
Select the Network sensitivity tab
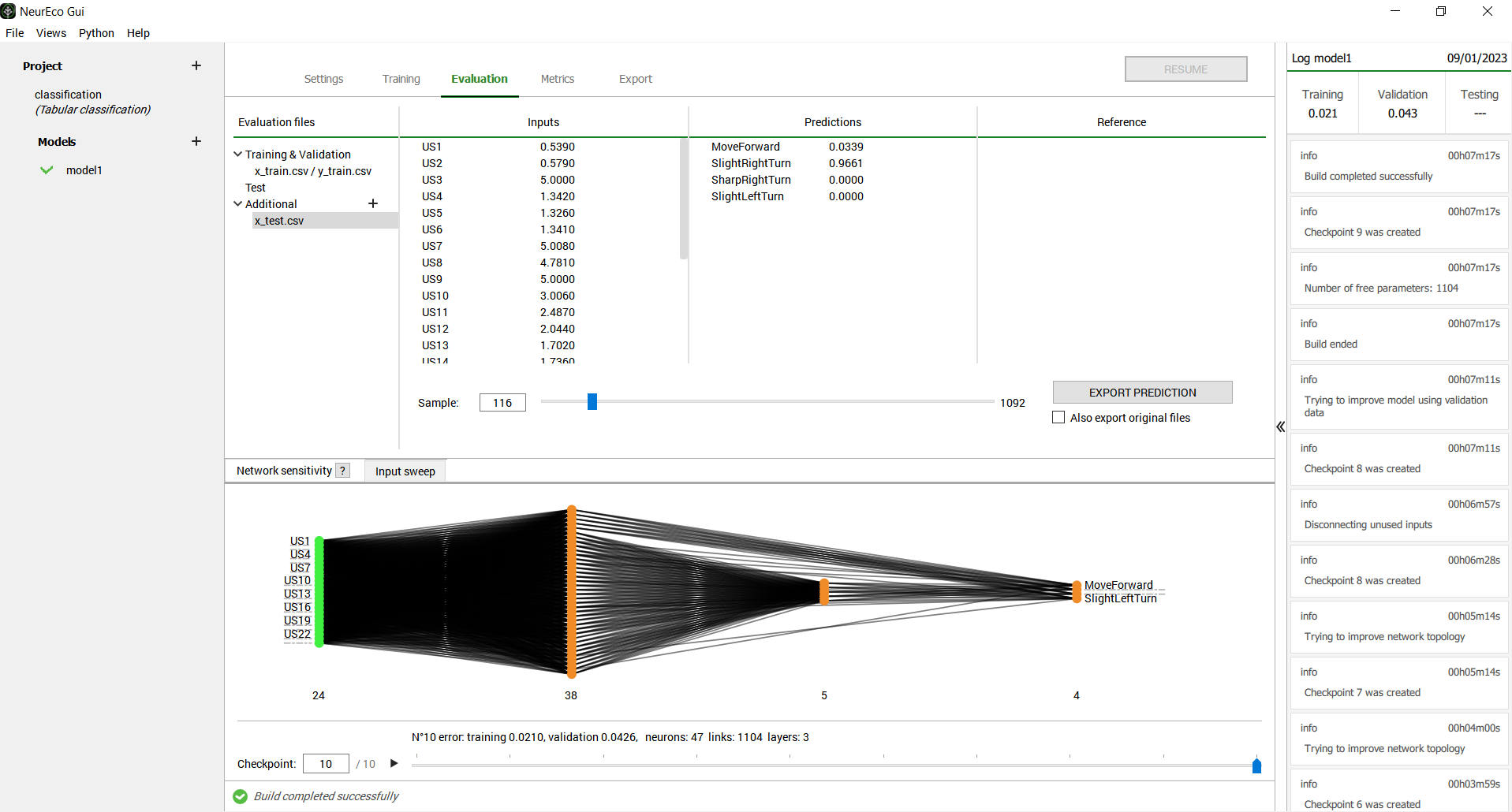coord(284,471)
